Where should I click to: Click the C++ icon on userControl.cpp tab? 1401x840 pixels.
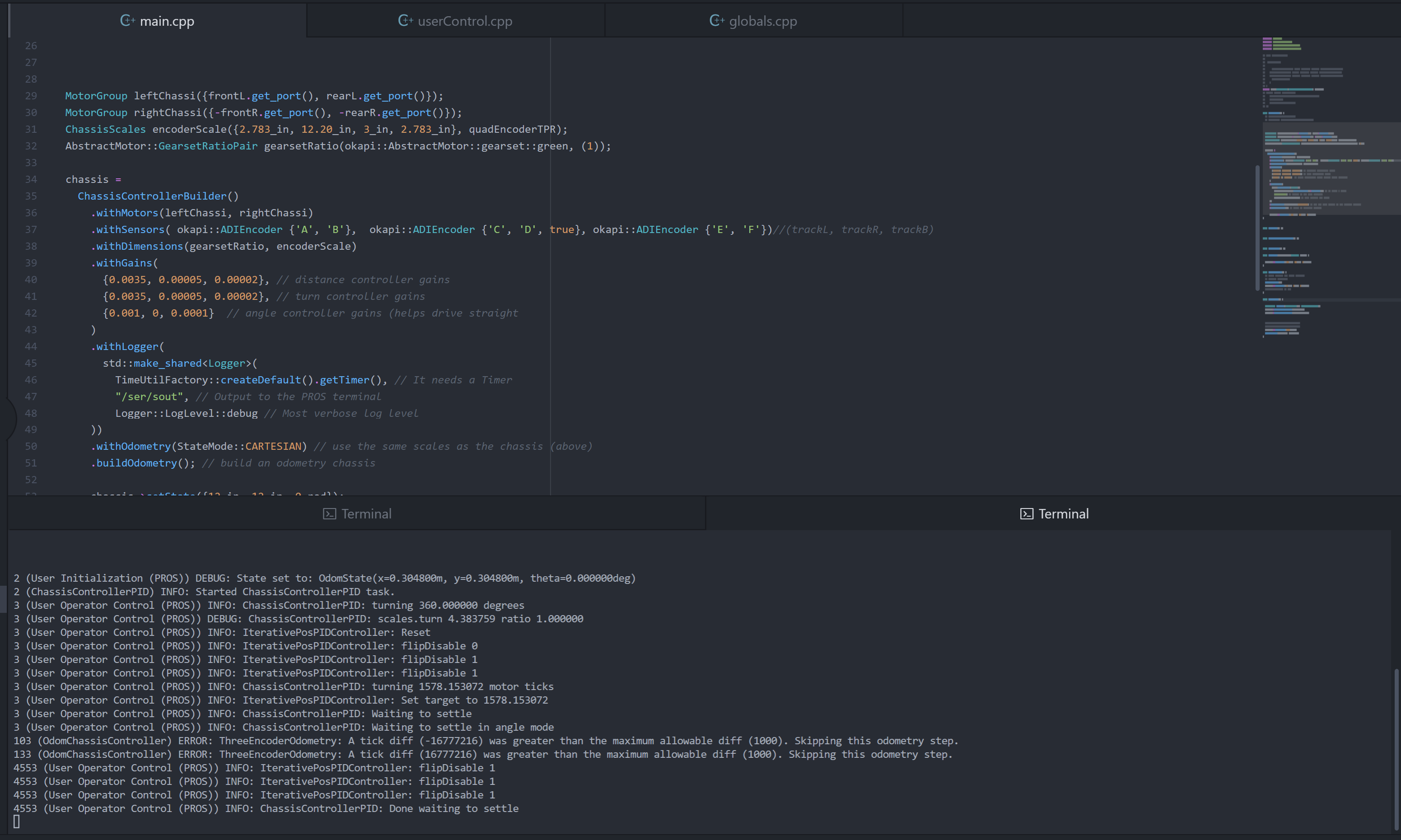click(405, 21)
